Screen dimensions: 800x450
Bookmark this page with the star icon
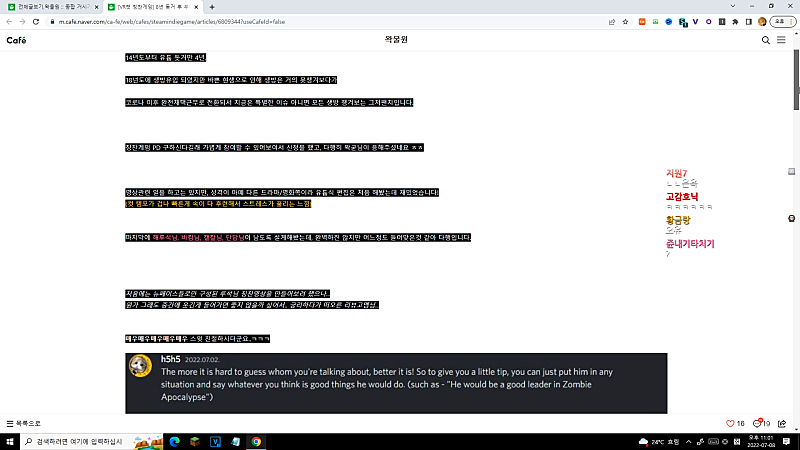[x=625, y=22]
